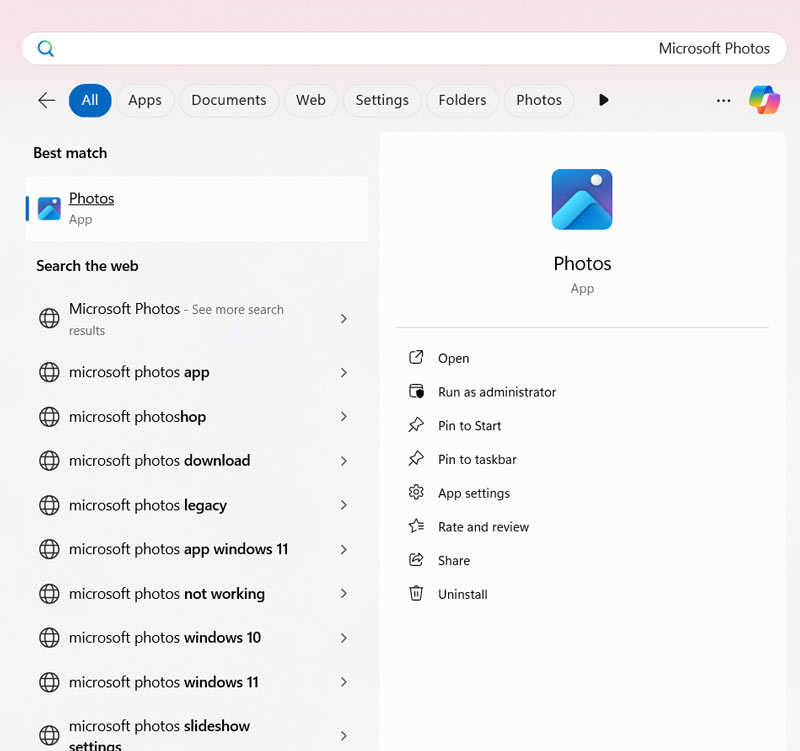Switch to the Settings filter tab

pos(382,100)
